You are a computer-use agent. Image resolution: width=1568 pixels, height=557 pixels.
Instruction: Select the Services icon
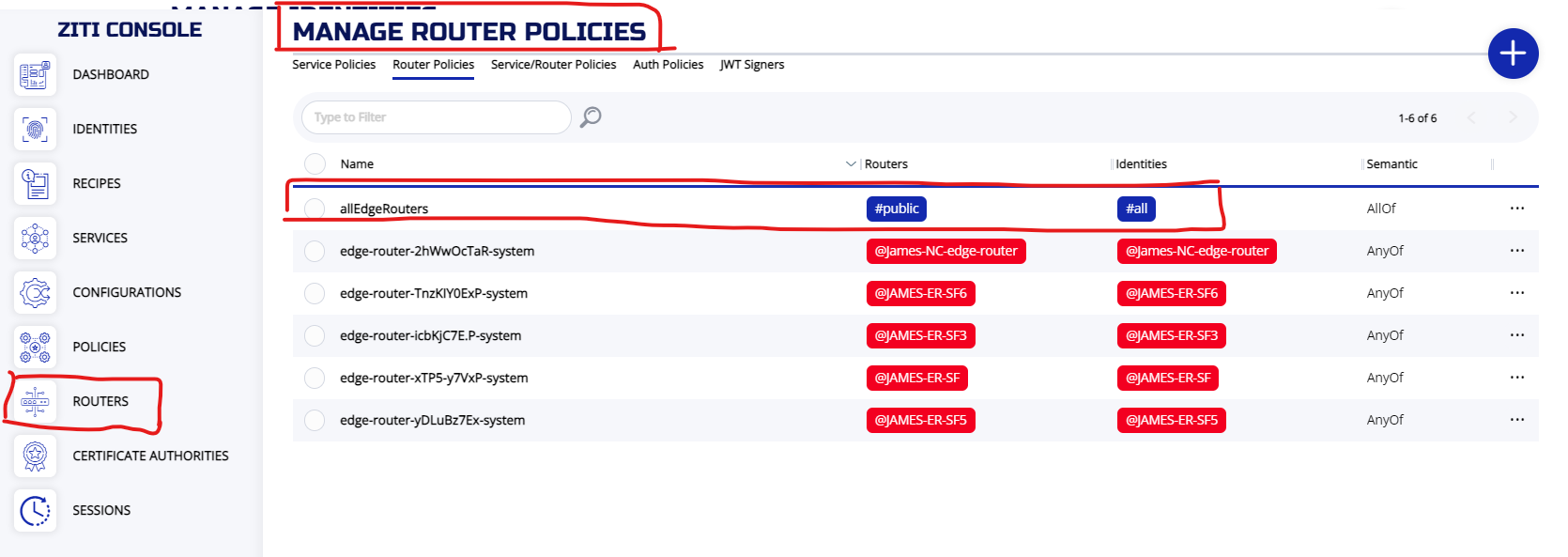click(35, 239)
